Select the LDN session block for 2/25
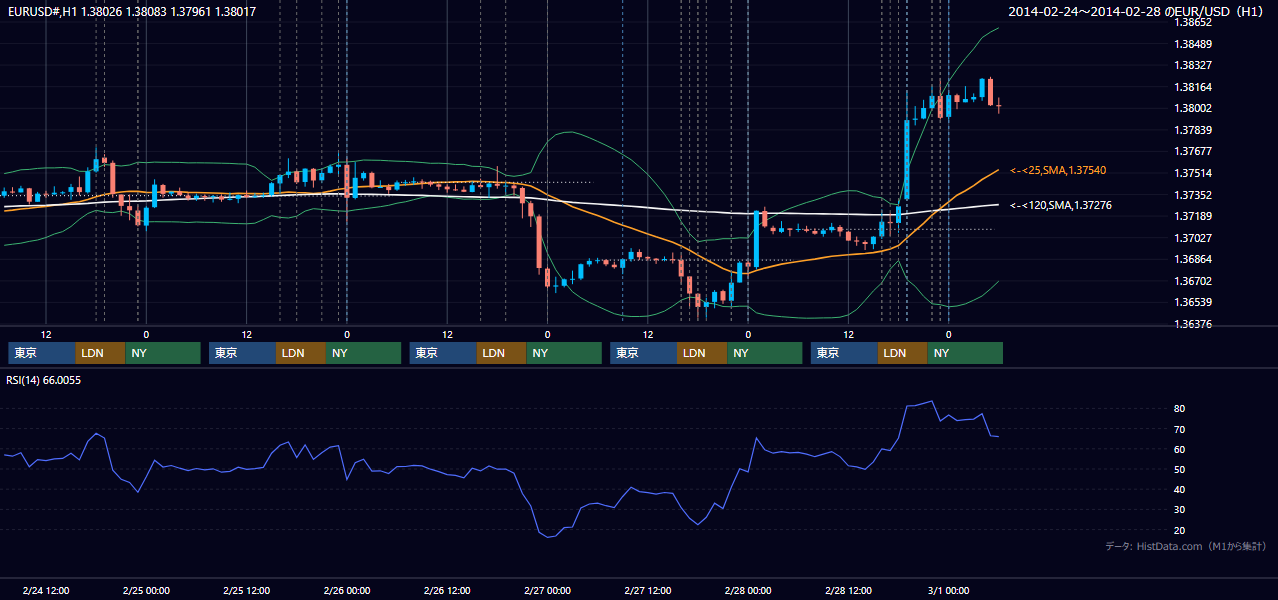1278x600 pixels. point(300,353)
